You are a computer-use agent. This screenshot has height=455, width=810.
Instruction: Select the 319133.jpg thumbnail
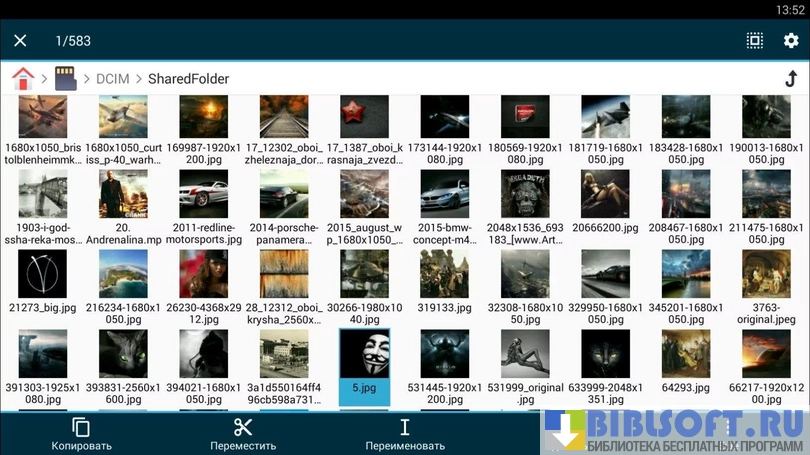point(444,275)
